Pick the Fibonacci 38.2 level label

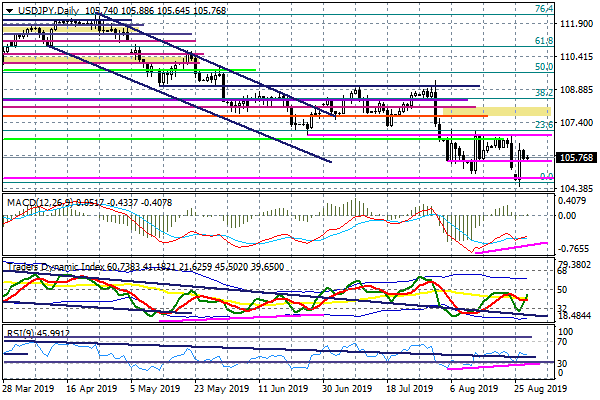click(545, 92)
